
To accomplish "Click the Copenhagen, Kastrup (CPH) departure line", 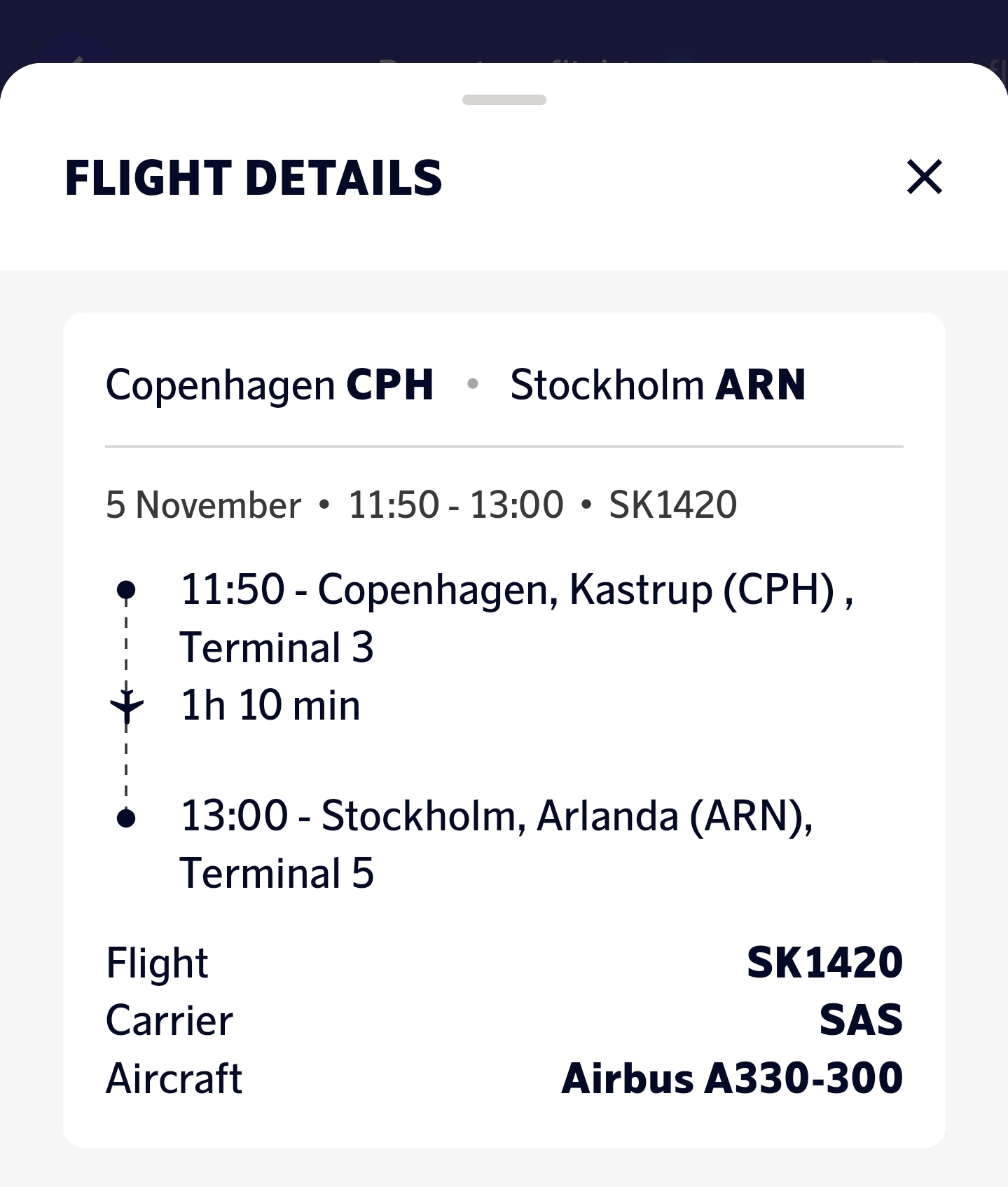I will (516, 589).
